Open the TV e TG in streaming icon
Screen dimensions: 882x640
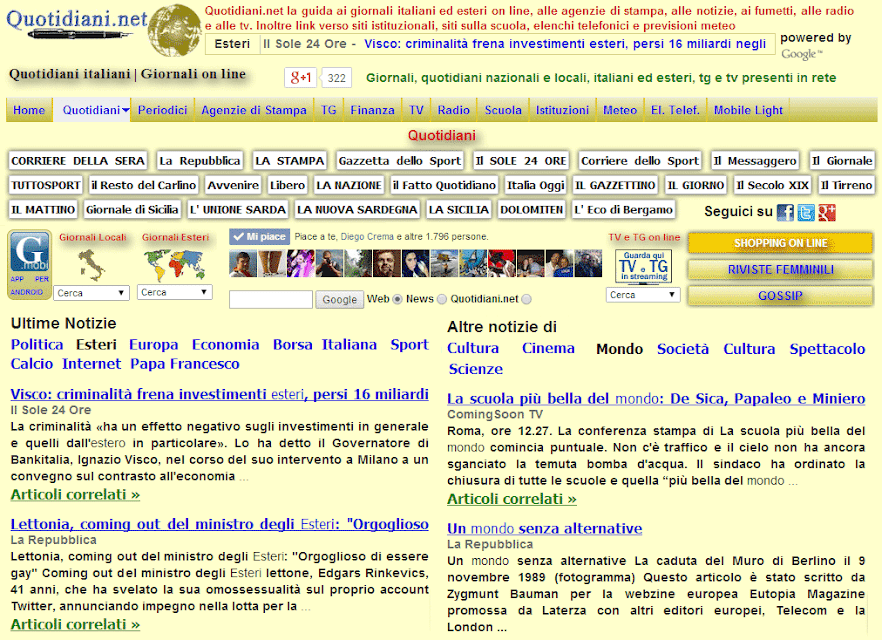click(x=643, y=266)
